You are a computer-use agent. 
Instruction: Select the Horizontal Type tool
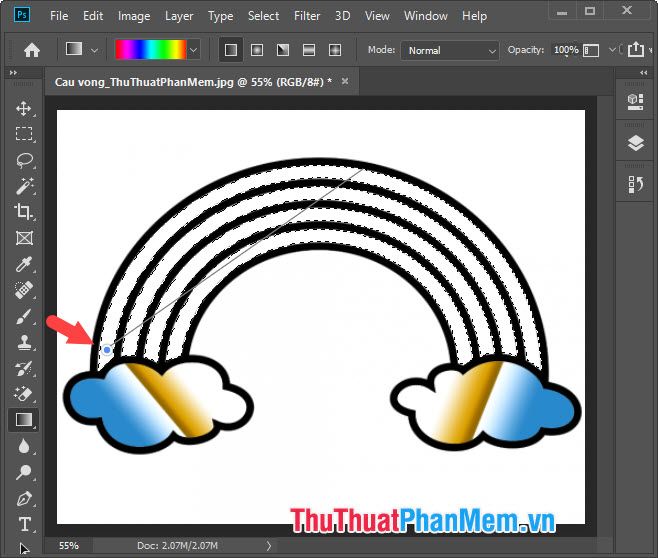[24, 524]
